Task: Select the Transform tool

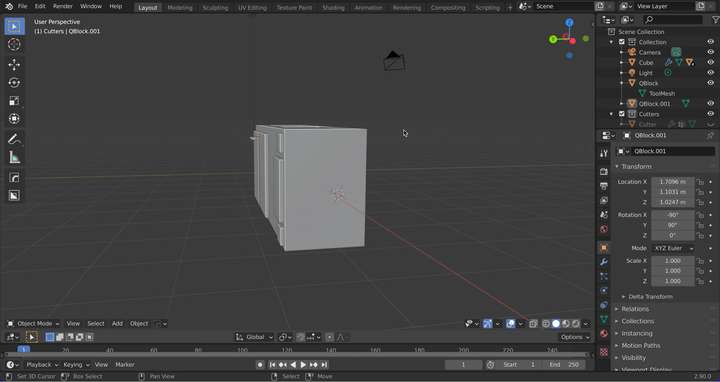Action: tap(14, 118)
